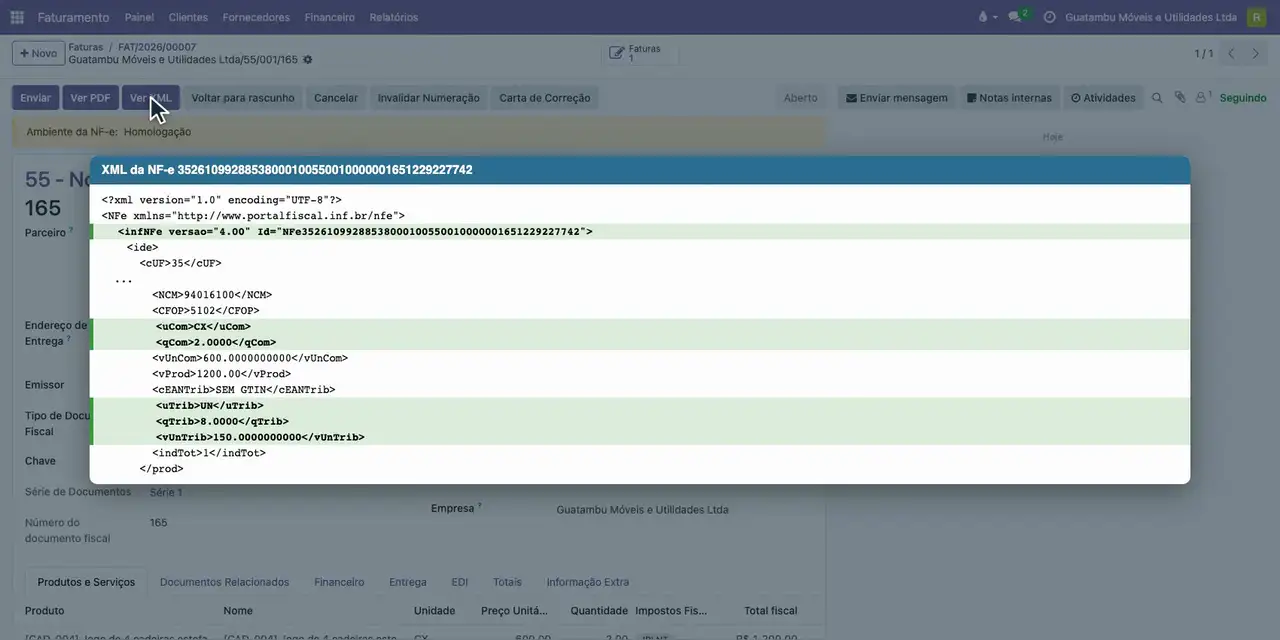Click the Total fiscal column header
The height and width of the screenshot is (640, 1280).
[x=770, y=611]
